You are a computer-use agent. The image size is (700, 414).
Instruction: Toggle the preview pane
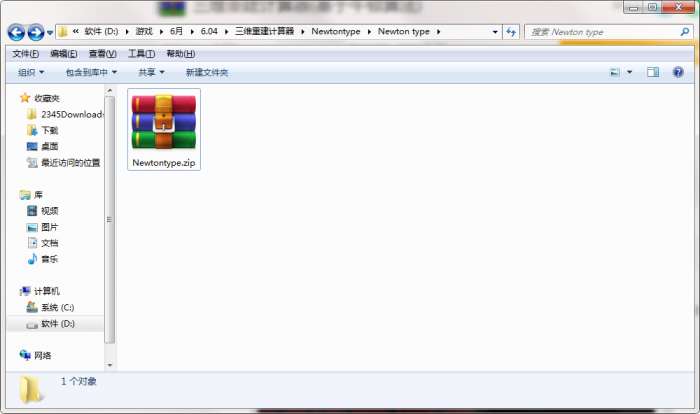[x=653, y=72]
